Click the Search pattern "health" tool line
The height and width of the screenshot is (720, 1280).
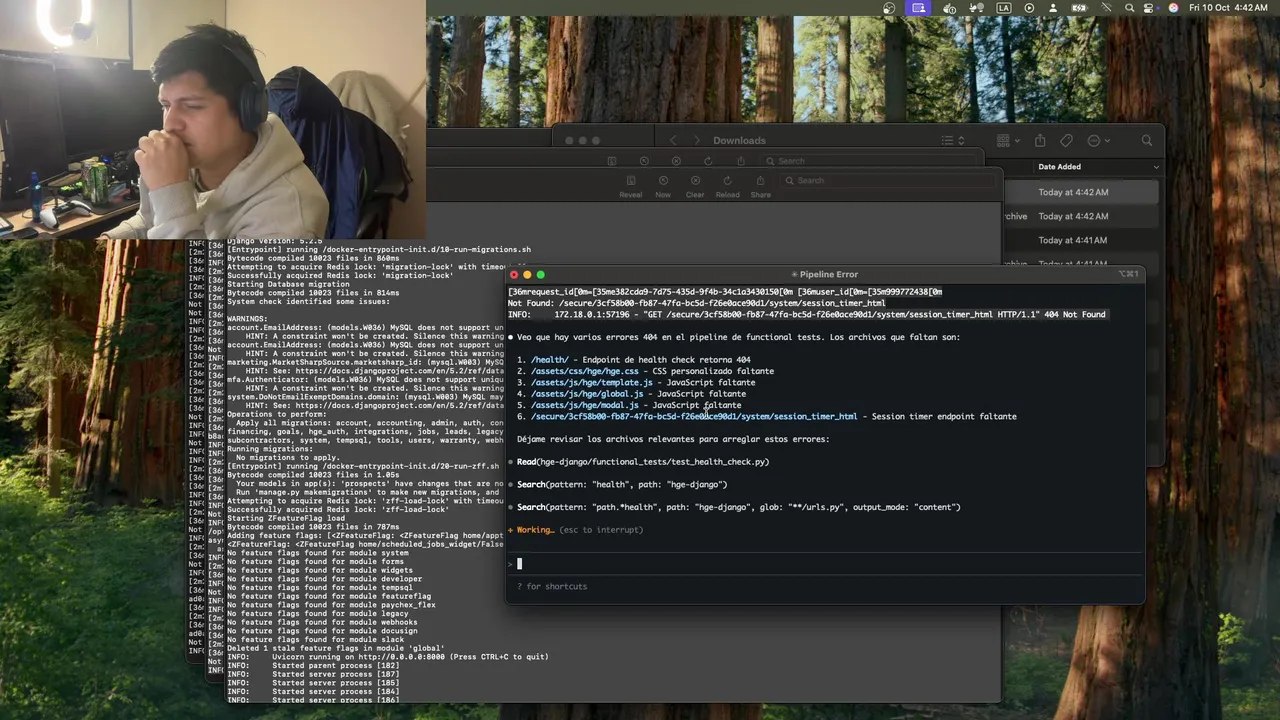tap(622, 485)
